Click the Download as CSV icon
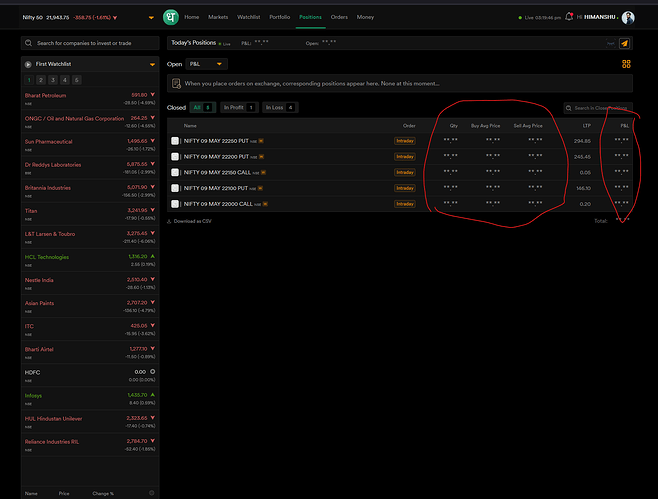The width and height of the screenshot is (658, 499). click(170, 221)
